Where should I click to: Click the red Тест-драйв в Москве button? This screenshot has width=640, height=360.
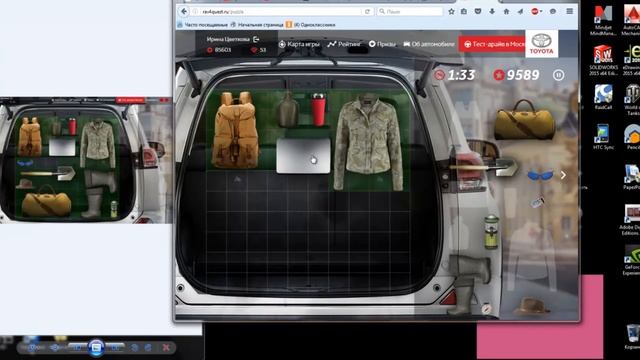(x=492, y=44)
